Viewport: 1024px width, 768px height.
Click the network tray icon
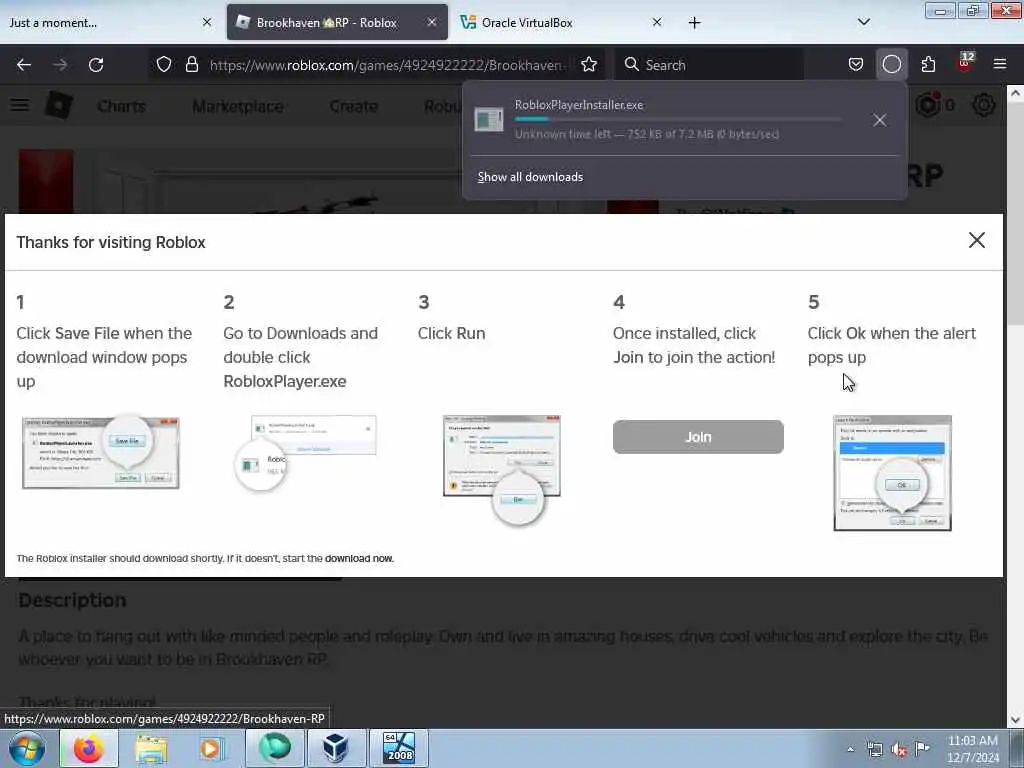coord(874,749)
